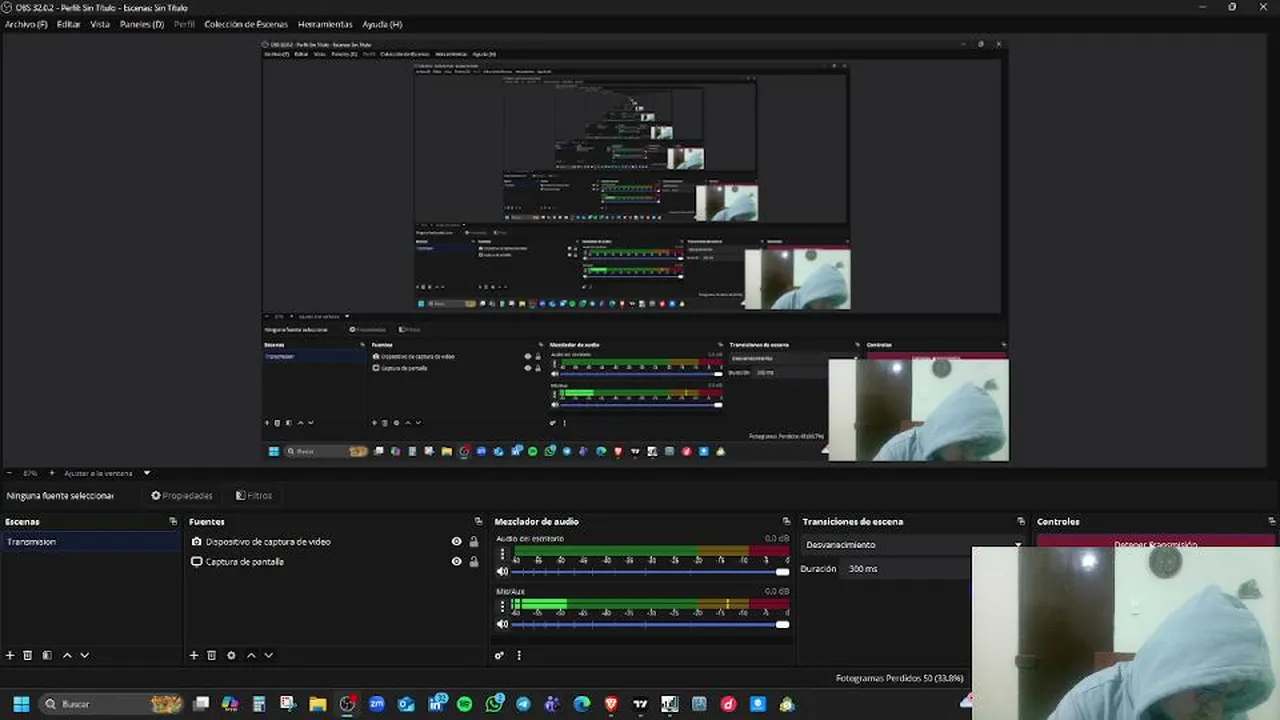This screenshot has height=720, width=1280.
Task: Pop out the Escenas panel
Action: [x=173, y=521]
